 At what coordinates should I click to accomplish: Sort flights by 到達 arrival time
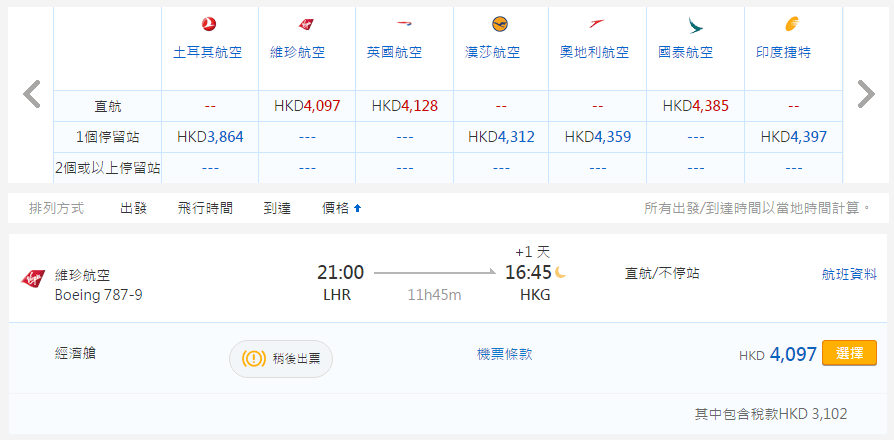click(277, 208)
